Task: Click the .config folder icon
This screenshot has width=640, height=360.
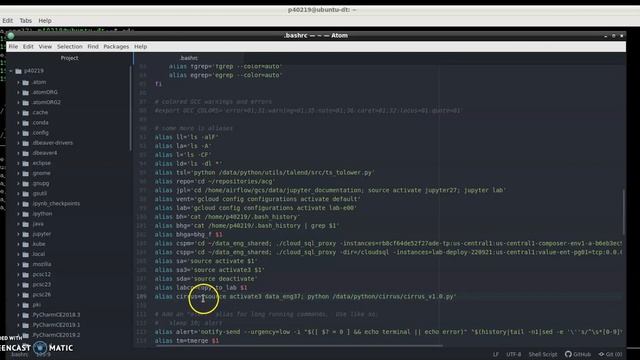Action: [x=26, y=133]
